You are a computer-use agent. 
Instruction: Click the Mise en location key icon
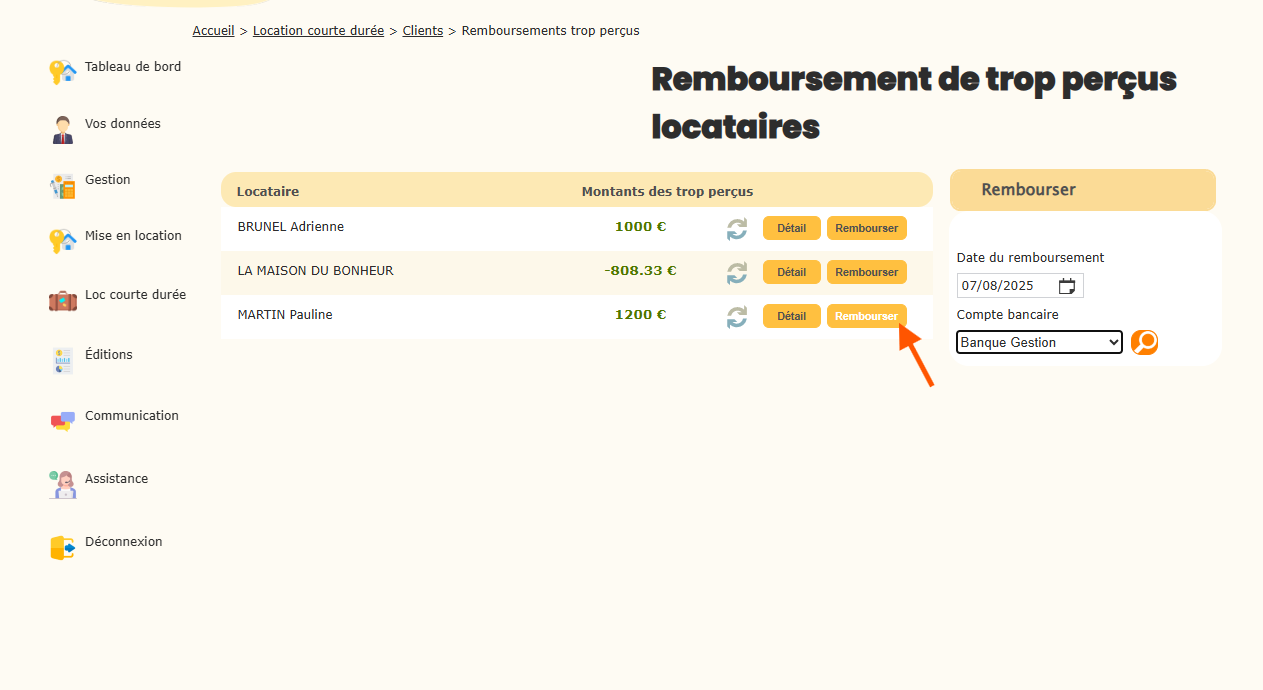point(63,241)
